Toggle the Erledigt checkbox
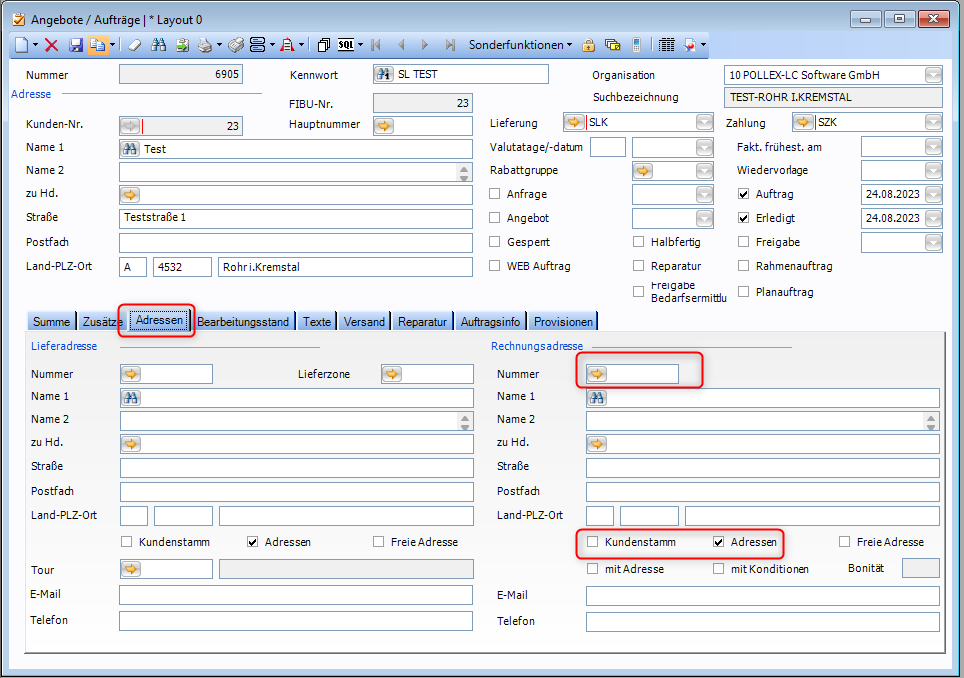The width and height of the screenshot is (964, 678). [x=744, y=218]
